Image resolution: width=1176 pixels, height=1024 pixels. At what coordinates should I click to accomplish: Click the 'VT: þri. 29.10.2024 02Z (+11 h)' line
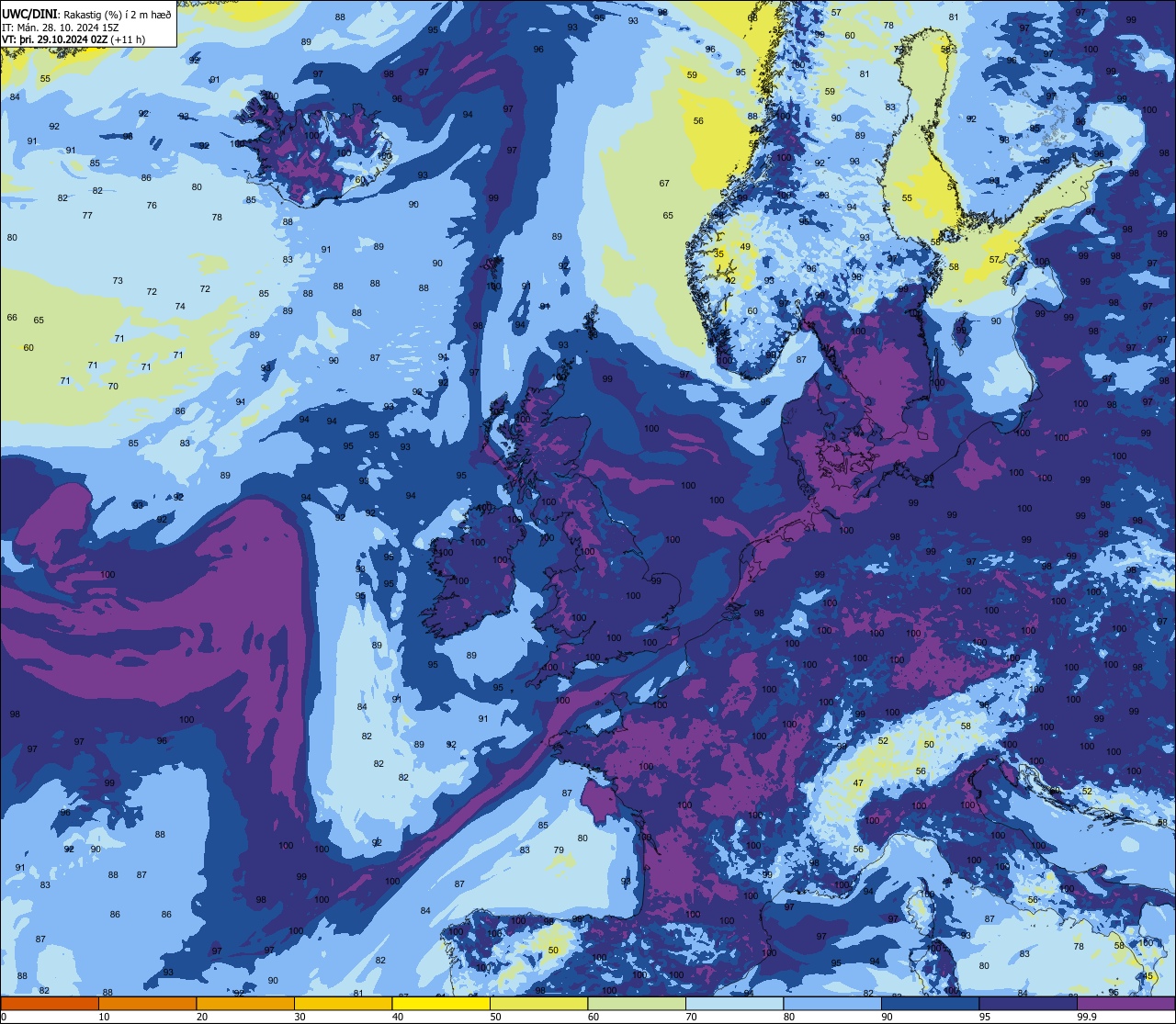click(x=73, y=39)
